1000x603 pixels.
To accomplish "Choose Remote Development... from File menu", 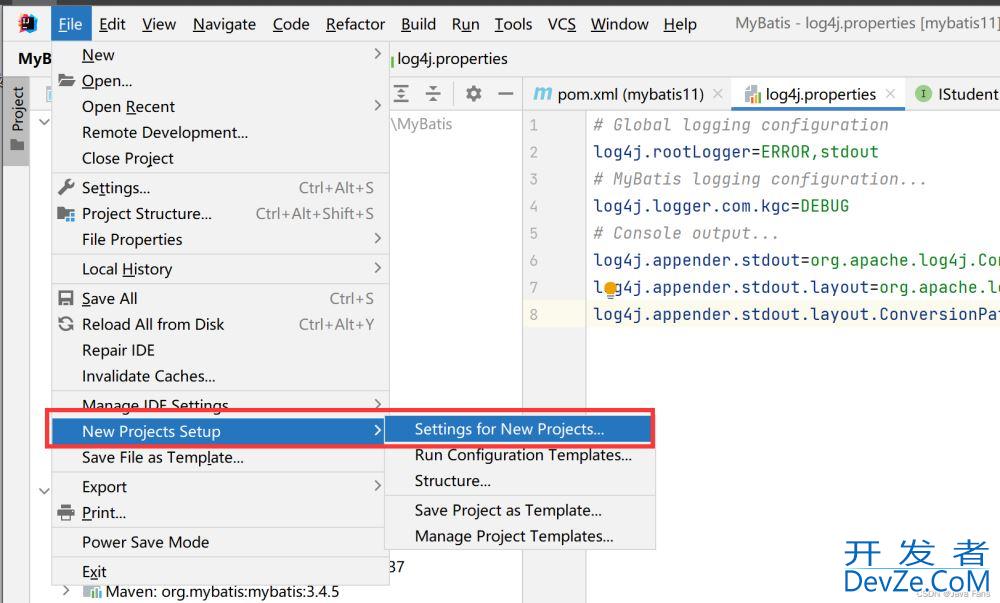I will tap(220, 132).
